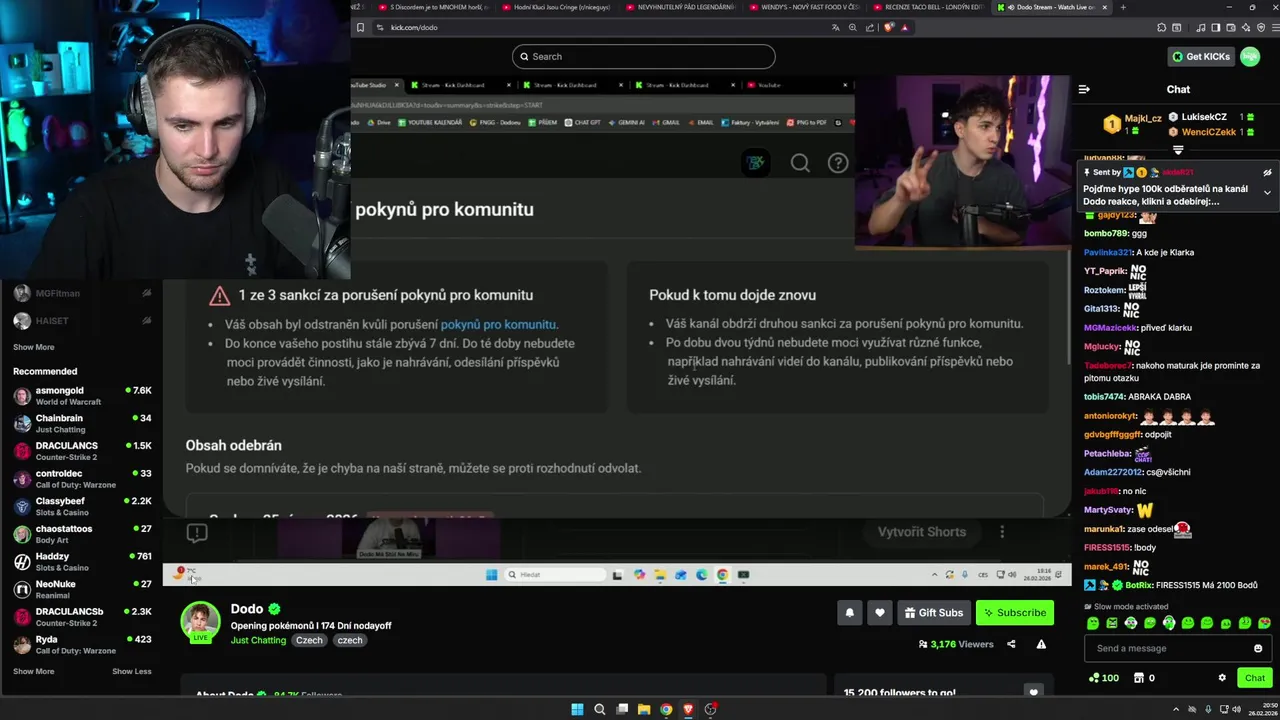
Task: Open File Explorer from the taskbar
Action: click(644, 709)
